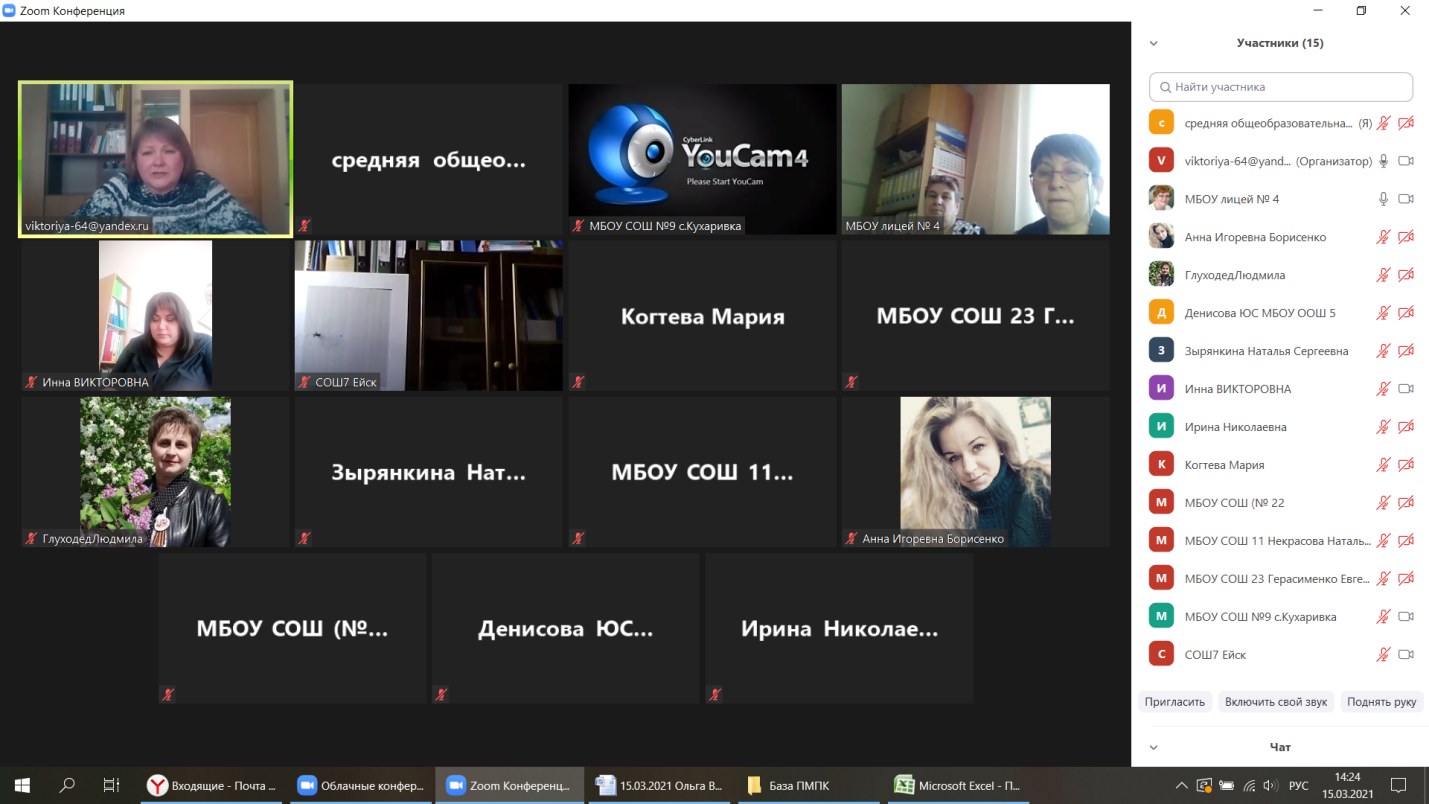Click muted microphone icon for Когтева Мария
This screenshot has height=804, width=1429.
(x=1383, y=465)
